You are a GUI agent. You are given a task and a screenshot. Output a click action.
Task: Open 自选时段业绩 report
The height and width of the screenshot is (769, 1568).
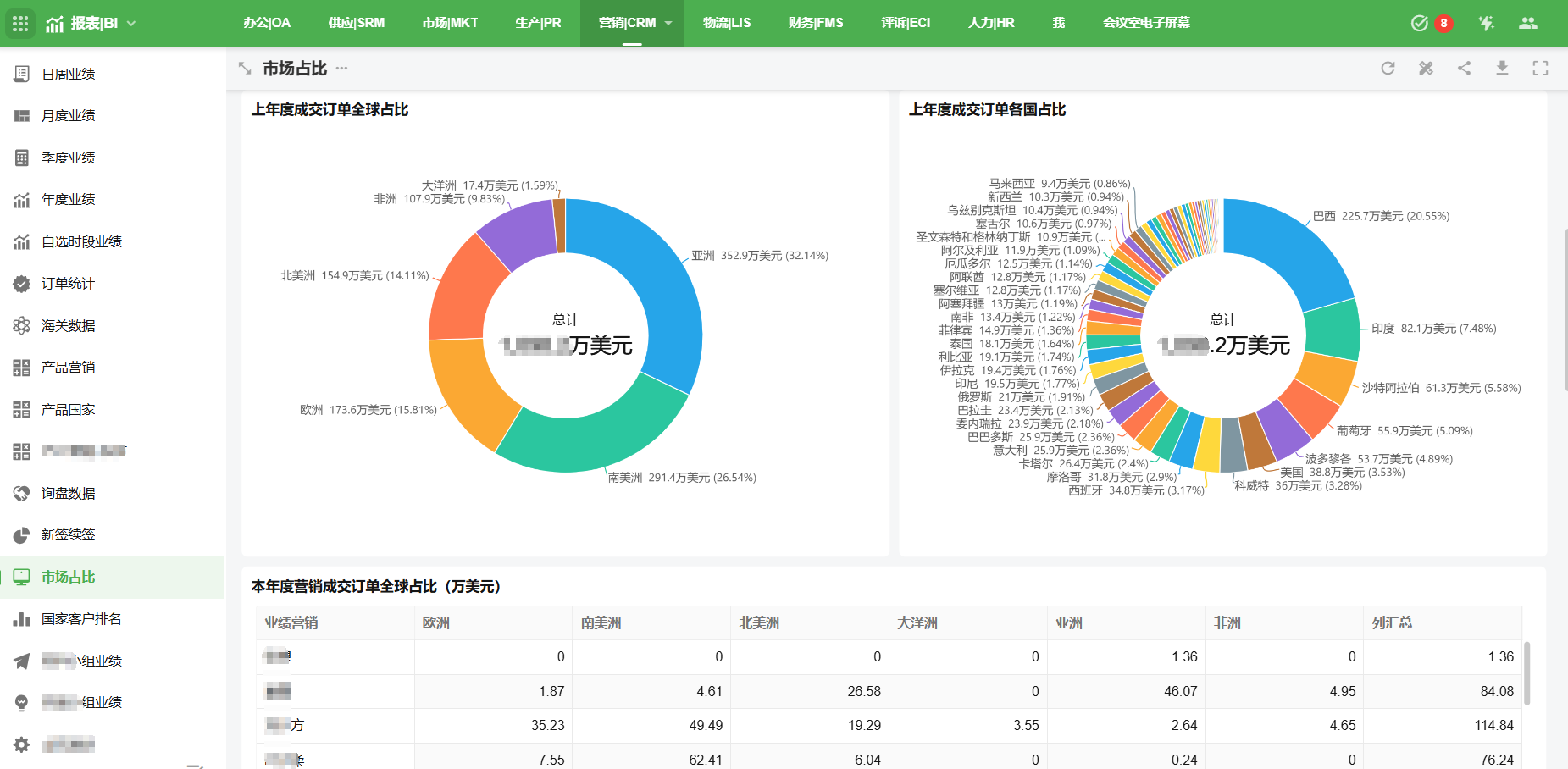(x=81, y=242)
